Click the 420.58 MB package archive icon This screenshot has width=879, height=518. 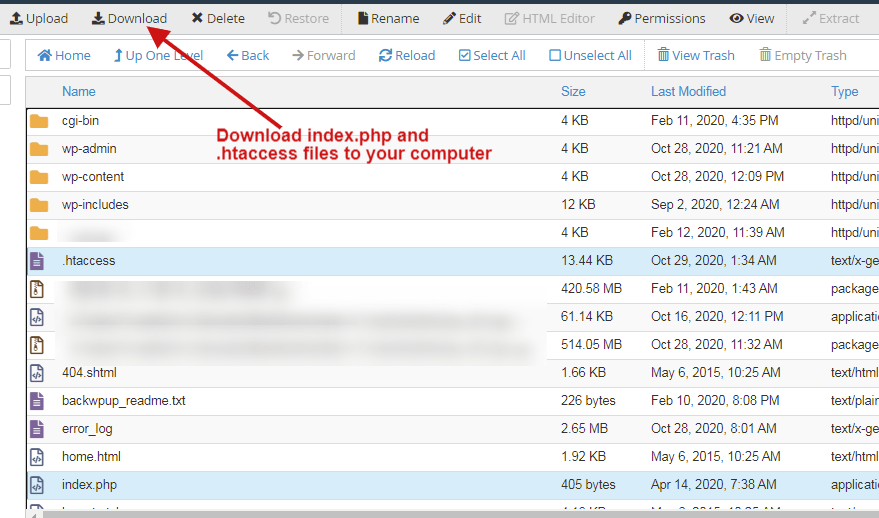37,289
